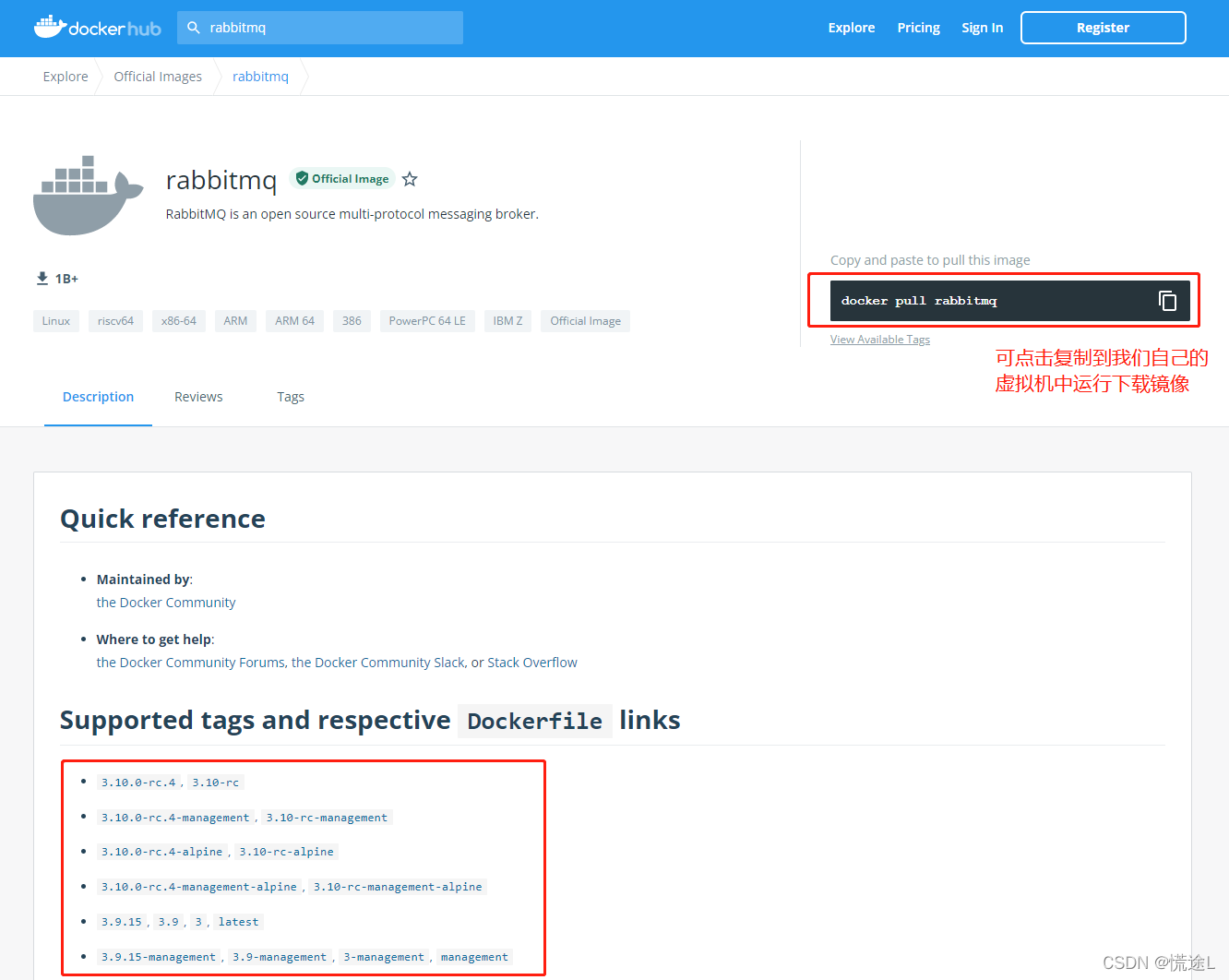The height and width of the screenshot is (980, 1229).
Task: Open the 3.10-rc-management tag link
Action: click(x=327, y=818)
